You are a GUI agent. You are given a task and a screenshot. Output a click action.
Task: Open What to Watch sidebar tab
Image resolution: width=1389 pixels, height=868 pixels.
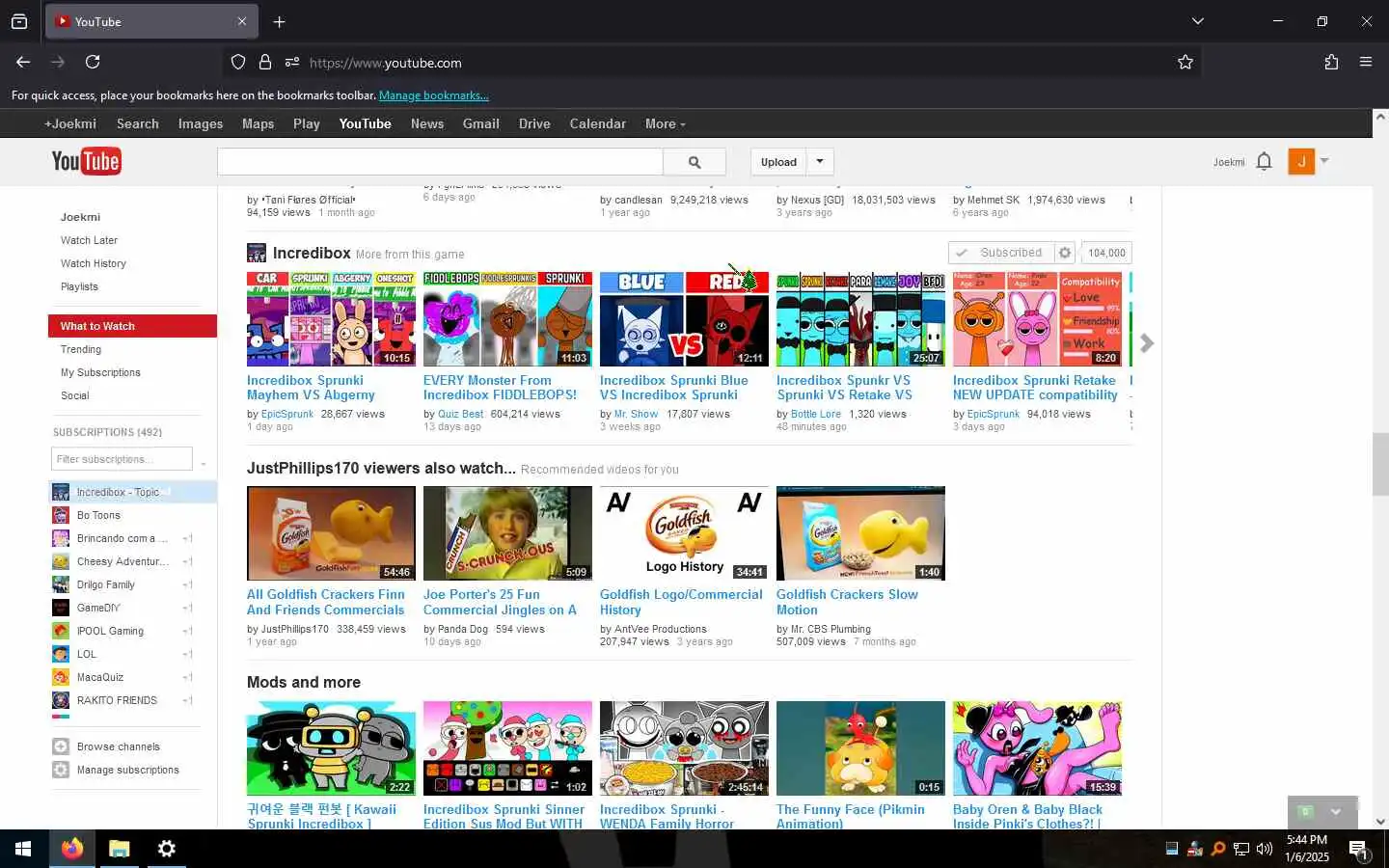(132, 326)
